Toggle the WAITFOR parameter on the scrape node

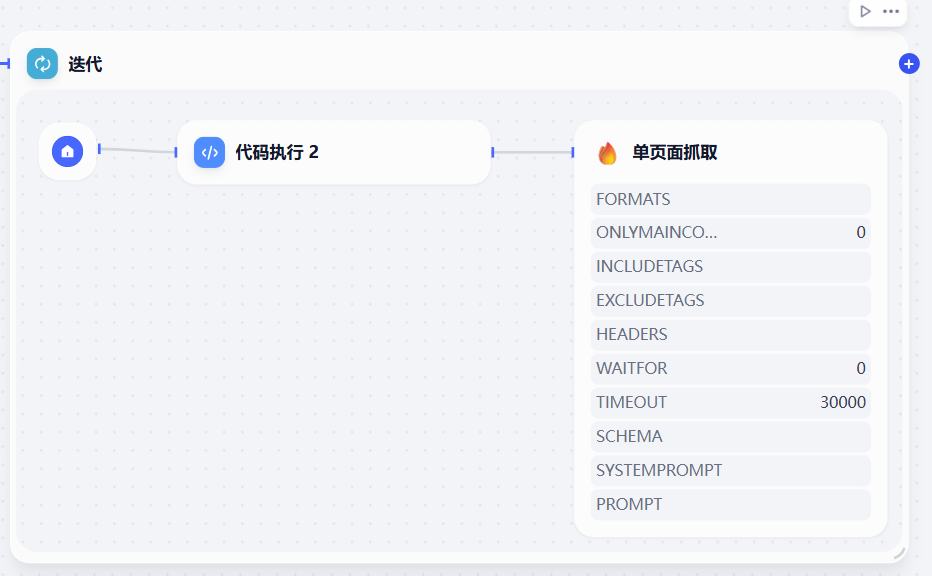730,368
